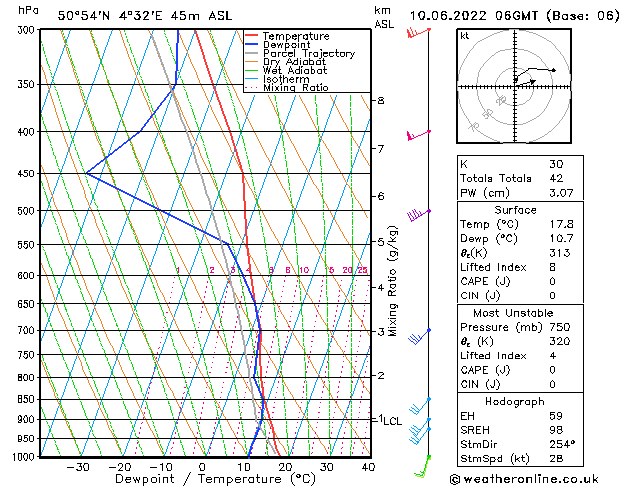Click the blue Dewpoint legend line sample
Screen dimensions: 629x486
pyautogui.click(x=252, y=45)
